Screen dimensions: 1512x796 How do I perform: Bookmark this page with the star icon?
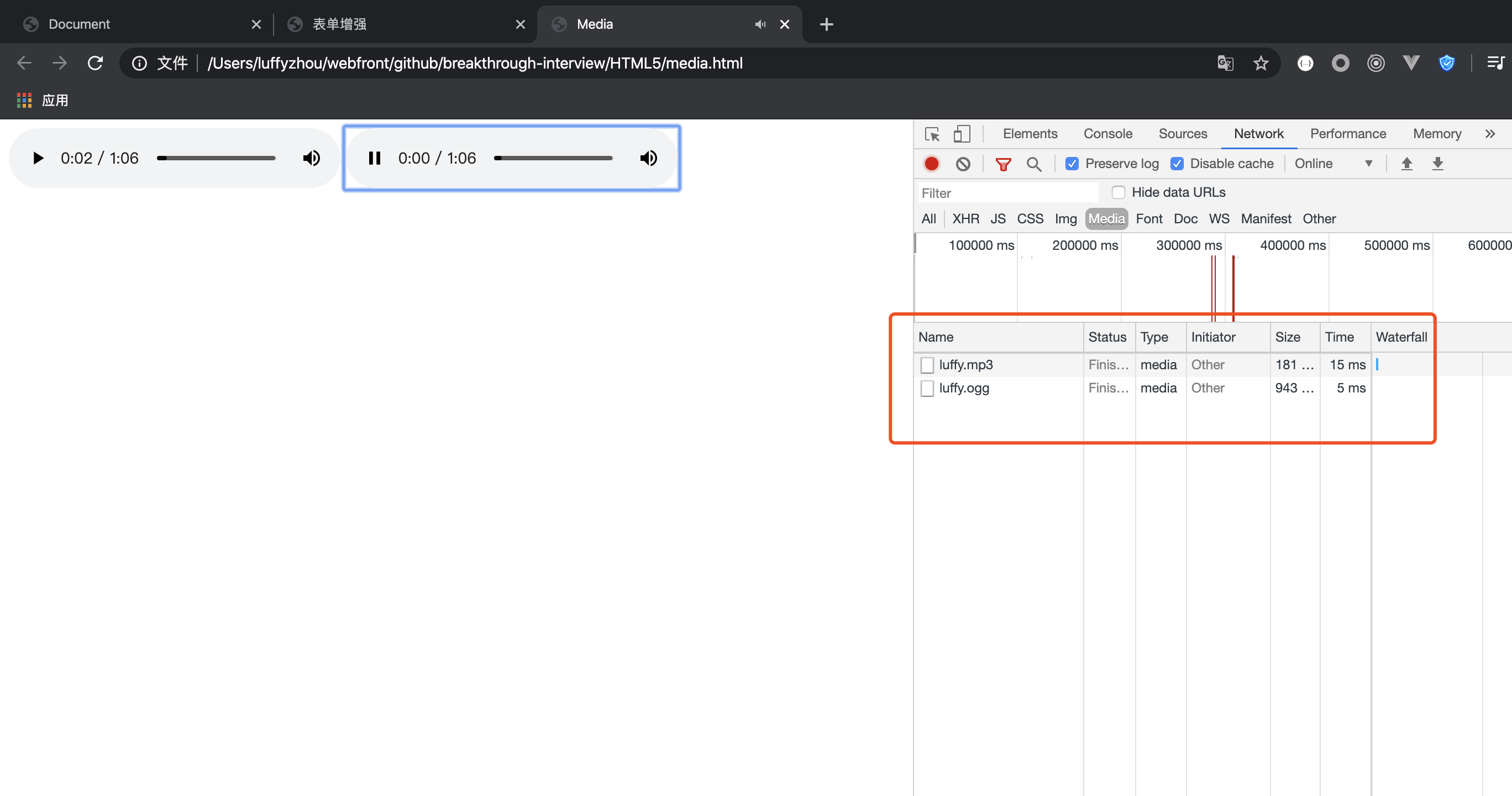click(x=1260, y=63)
